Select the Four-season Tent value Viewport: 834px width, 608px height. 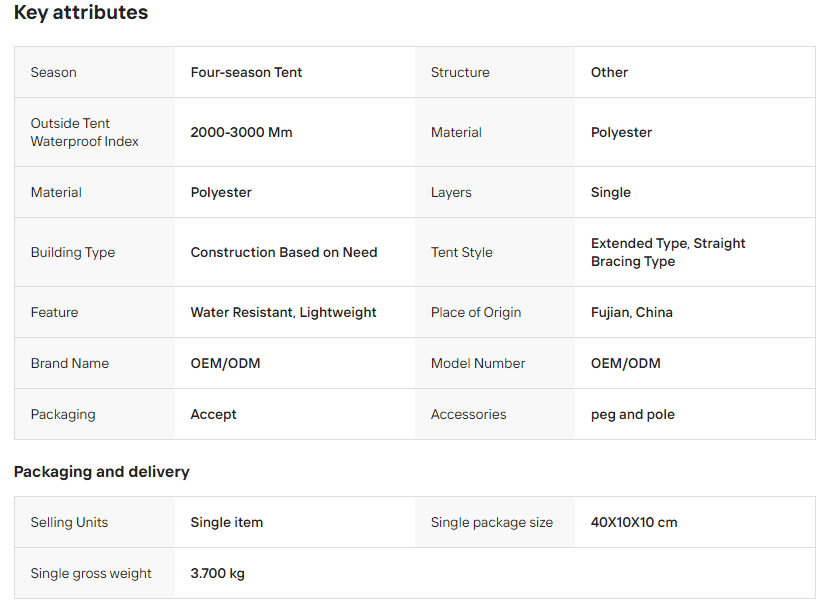point(246,72)
